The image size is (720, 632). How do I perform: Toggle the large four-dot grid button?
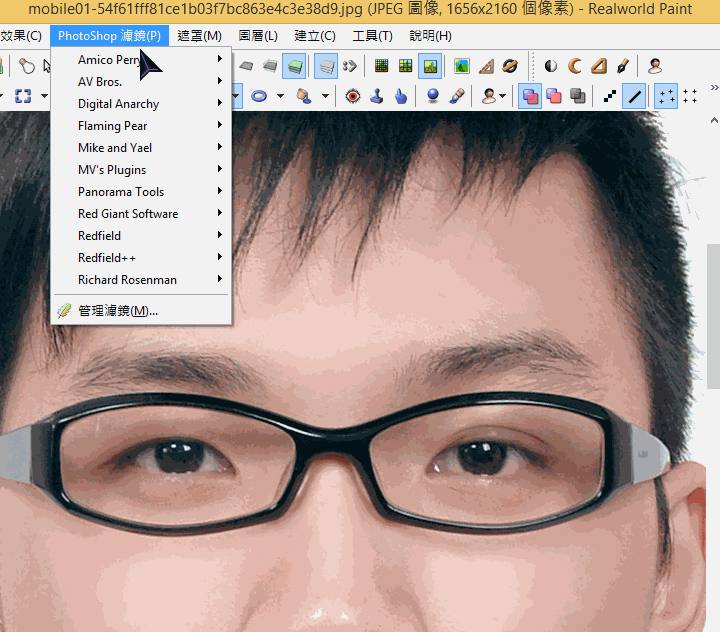(666, 96)
